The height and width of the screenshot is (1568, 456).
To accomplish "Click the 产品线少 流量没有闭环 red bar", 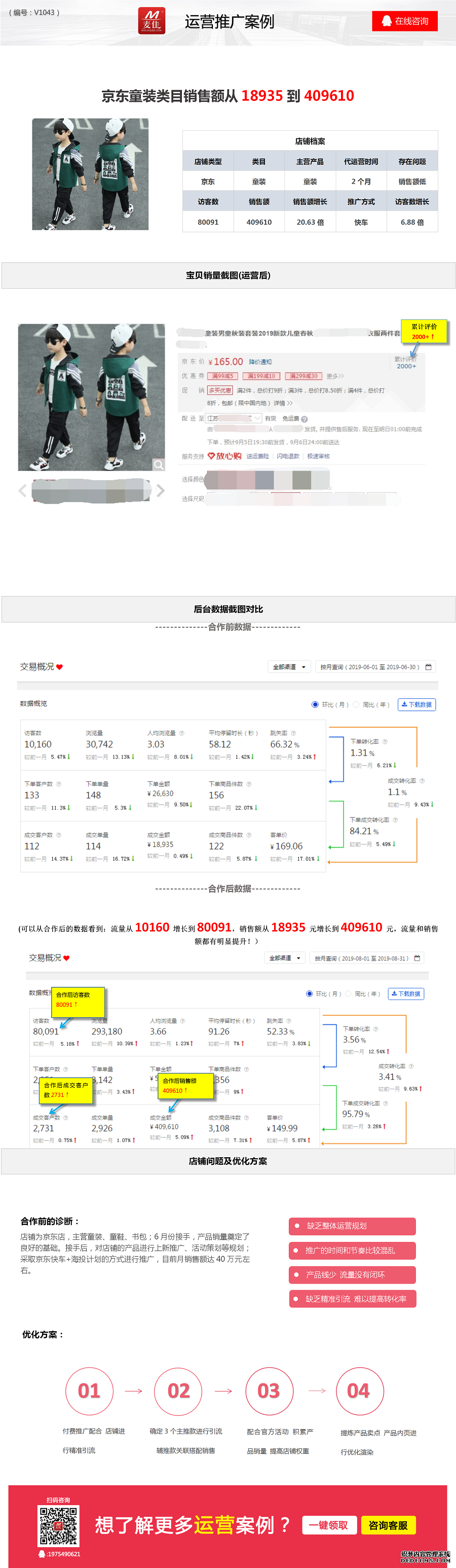I will (x=352, y=1274).
